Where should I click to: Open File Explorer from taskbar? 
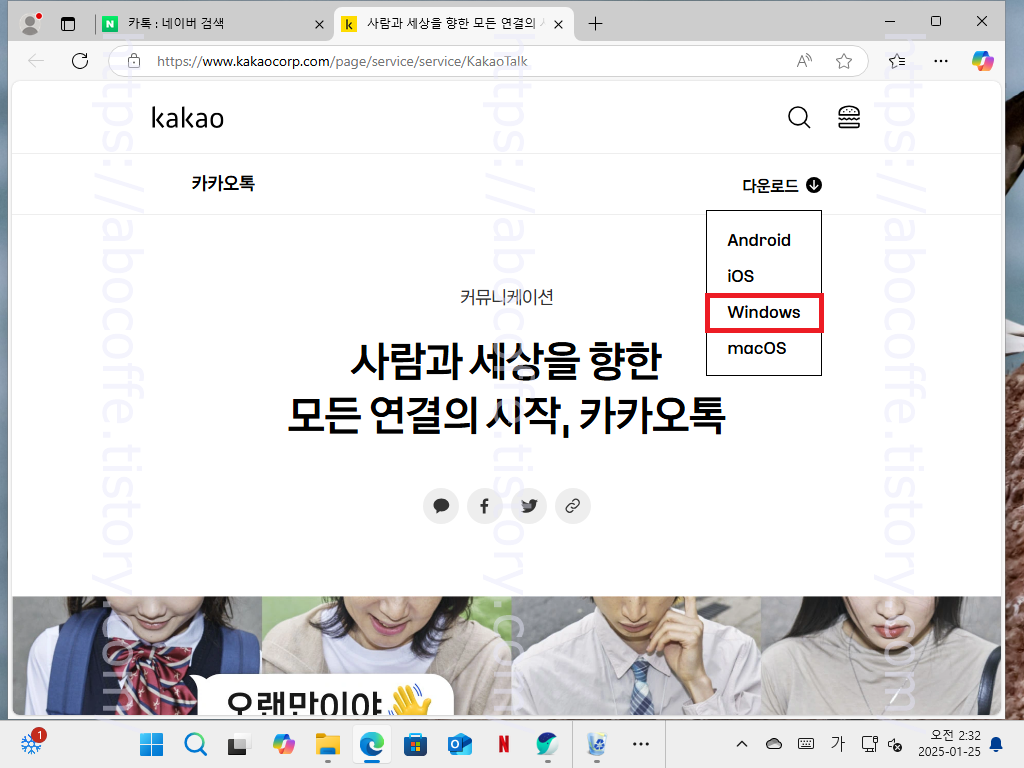(328, 744)
